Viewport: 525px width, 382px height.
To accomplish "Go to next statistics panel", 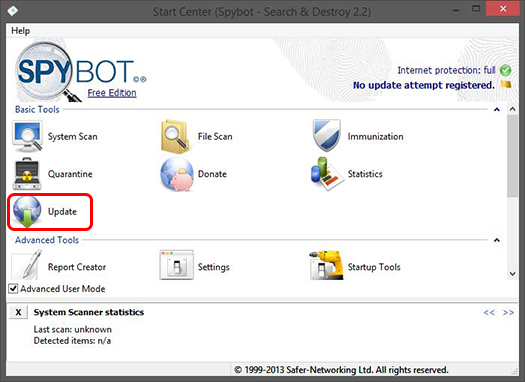I will pyautogui.click(x=508, y=313).
